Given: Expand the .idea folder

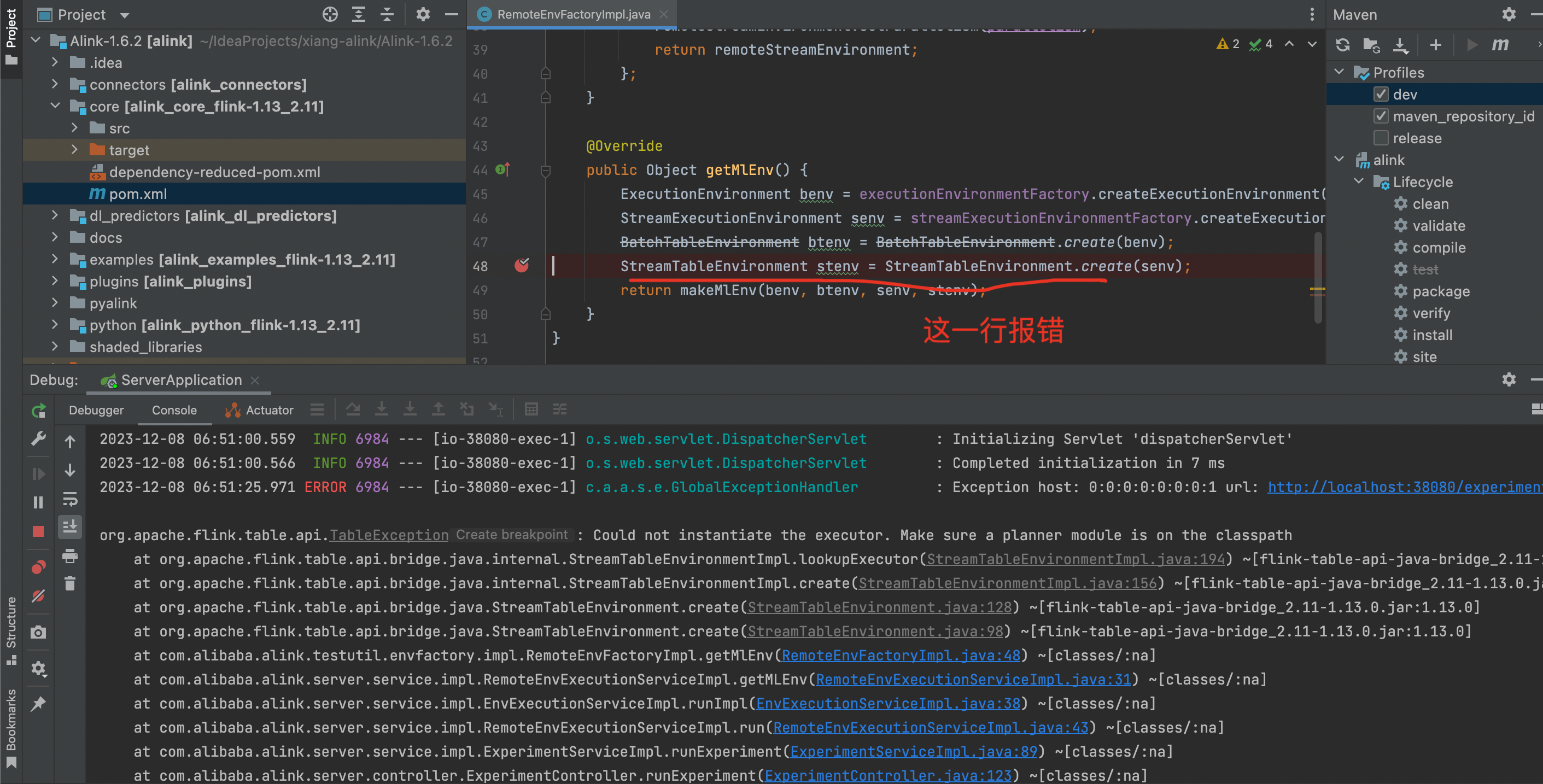Looking at the screenshot, I should click(55, 62).
